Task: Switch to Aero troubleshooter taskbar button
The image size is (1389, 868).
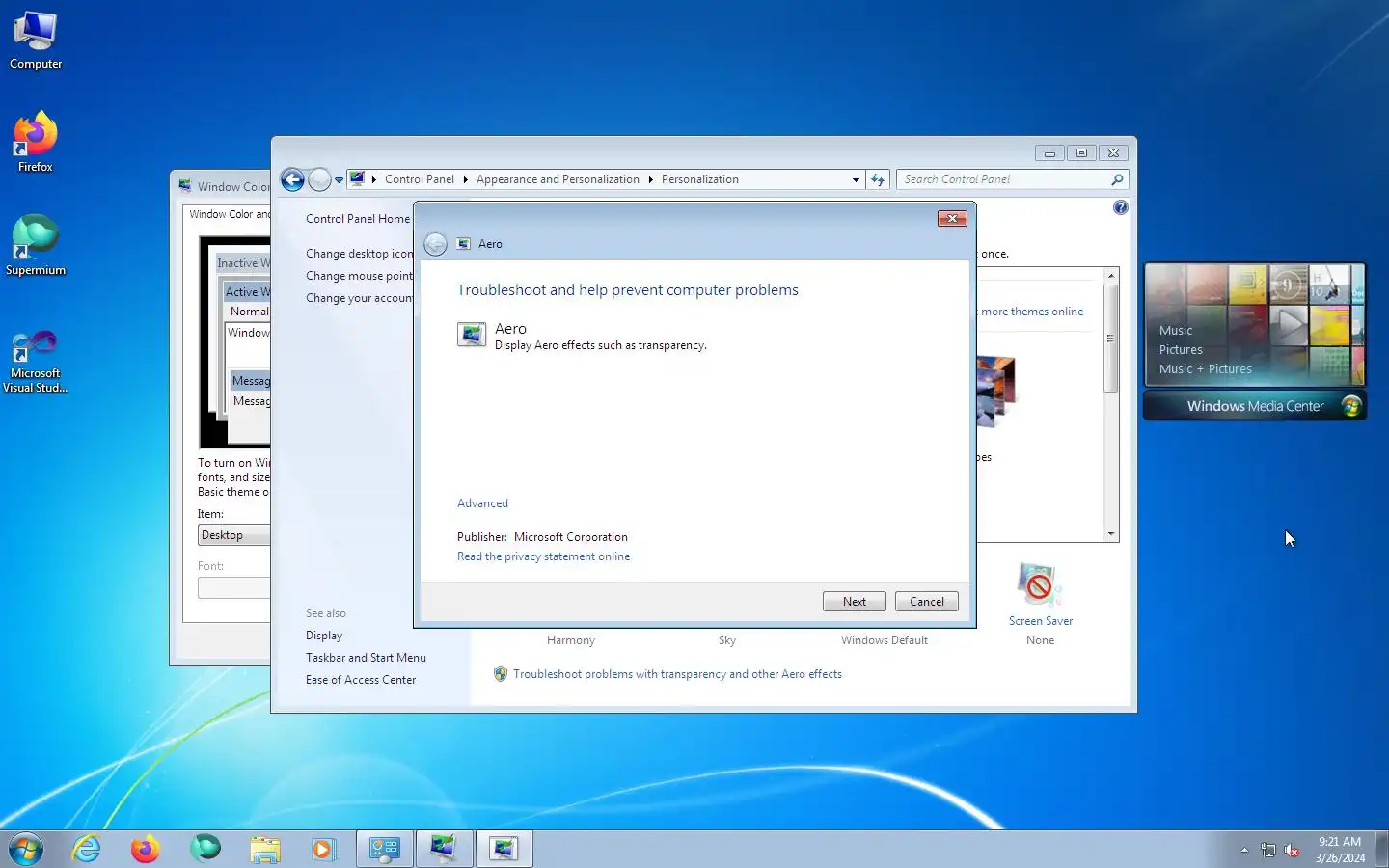Action: point(504,849)
